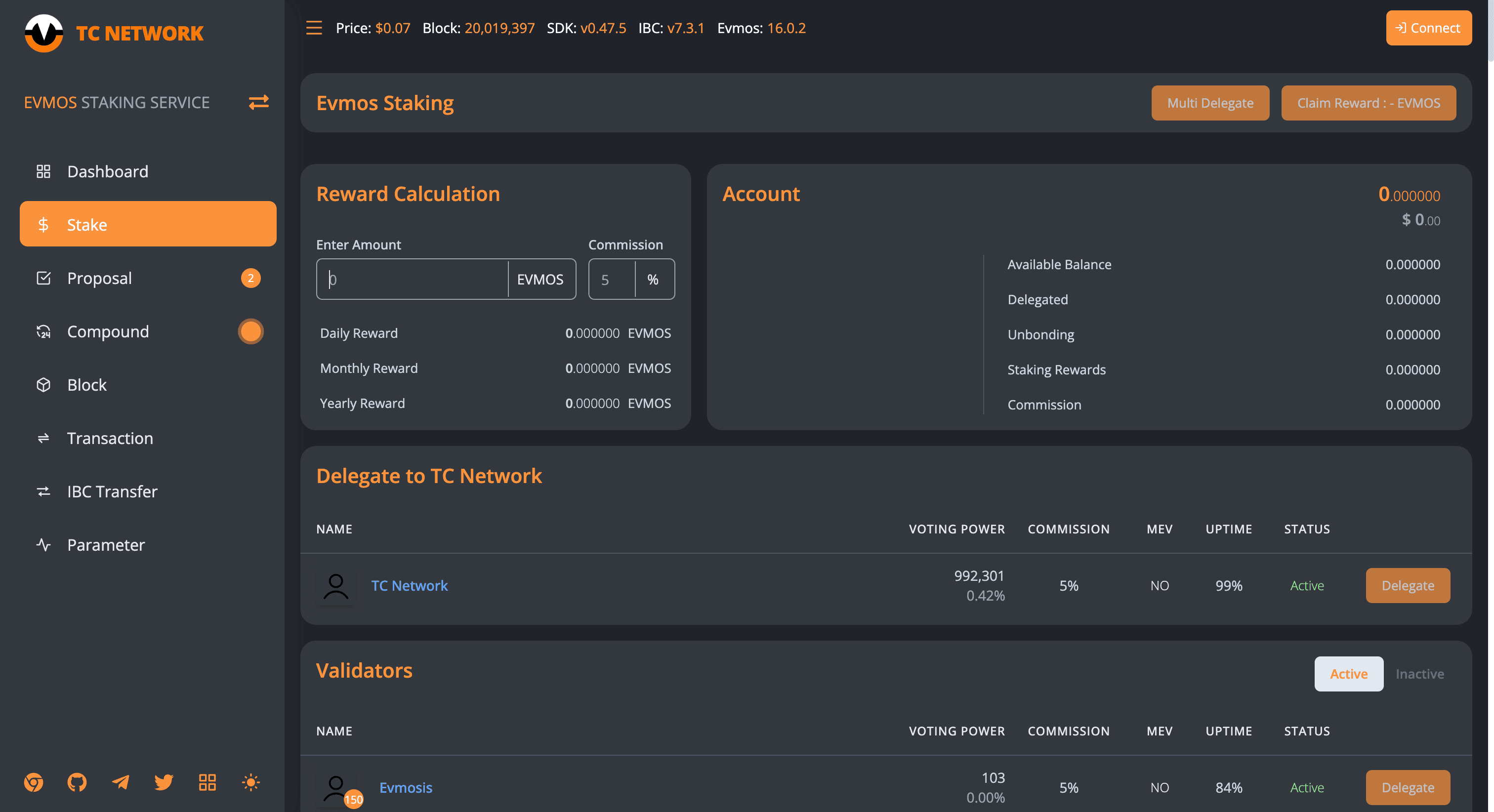Open the Twitter icon in sidebar footer
Image resolution: width=1494 pixels, height=812 pixels.
[x=164, y=782]
